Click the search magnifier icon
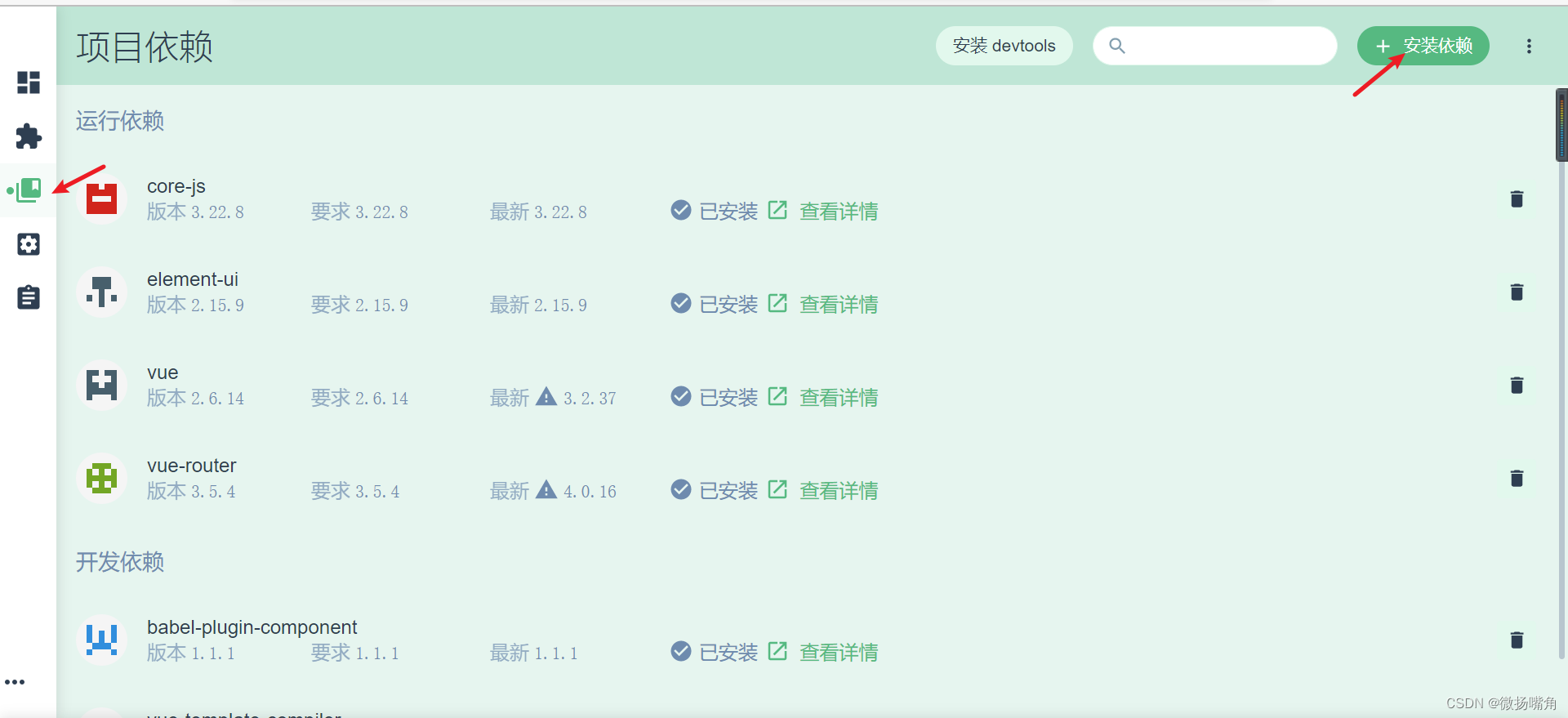The height and width of the screenshot is (718, 1568). point(1116,46)
